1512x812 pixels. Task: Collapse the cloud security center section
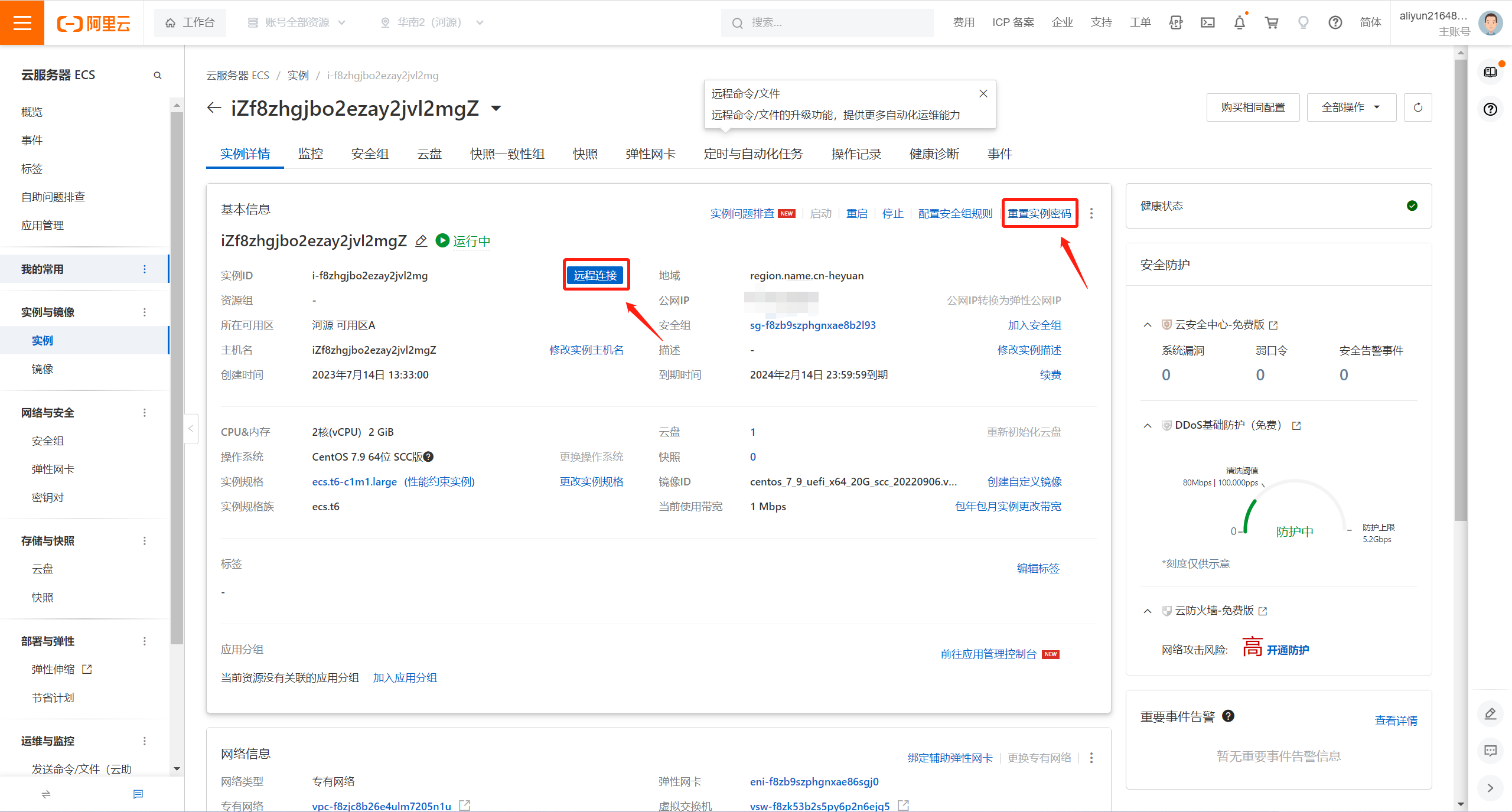(x=1148, y=325)
